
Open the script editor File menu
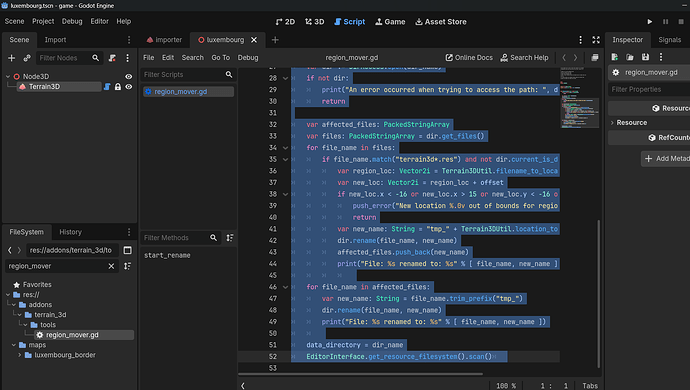[149, 58]
